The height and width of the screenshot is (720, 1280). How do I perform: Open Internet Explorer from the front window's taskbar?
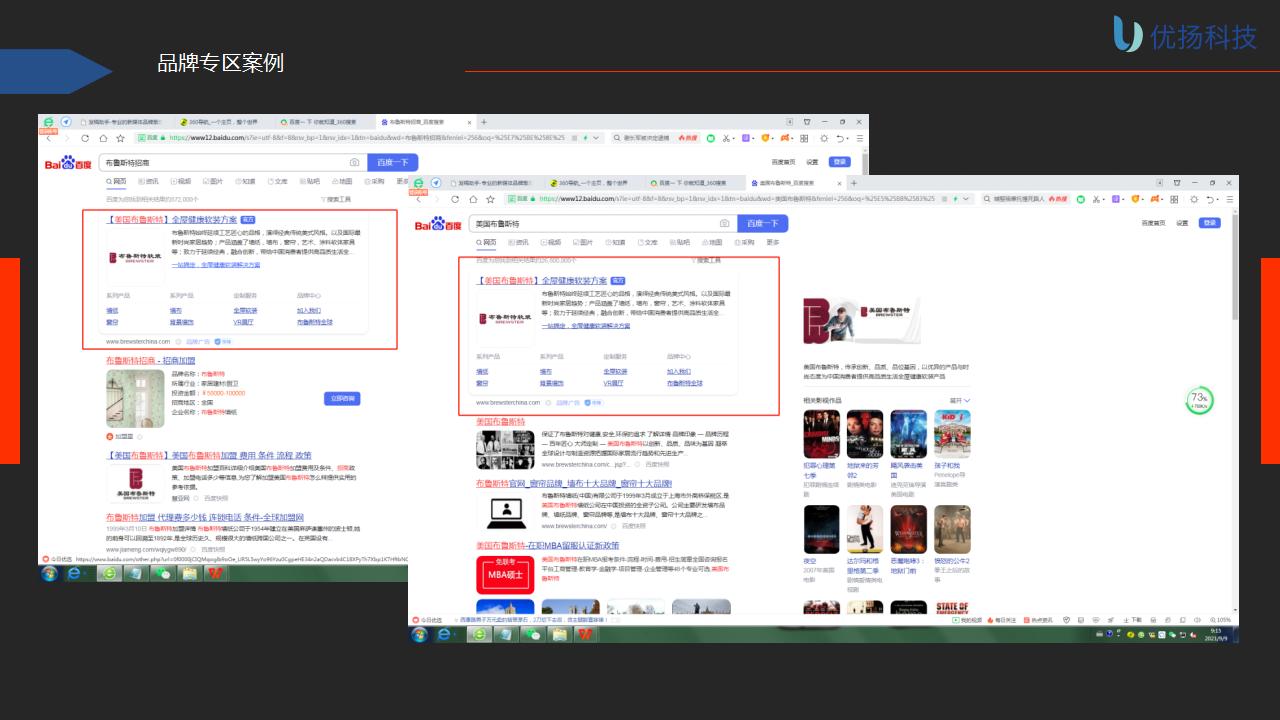click(445, 635)
